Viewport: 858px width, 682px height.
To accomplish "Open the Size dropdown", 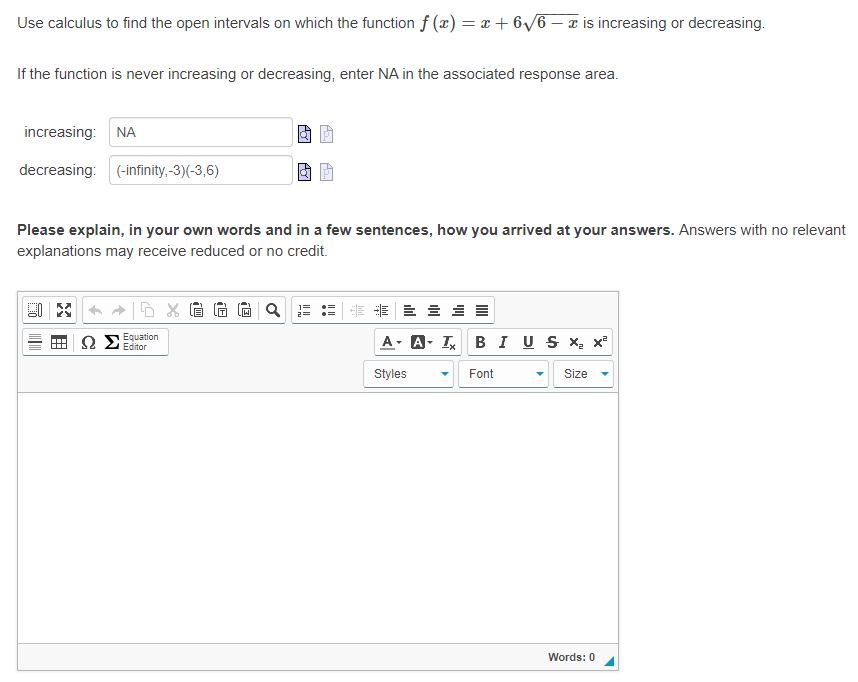I will [x=583, y=373].
